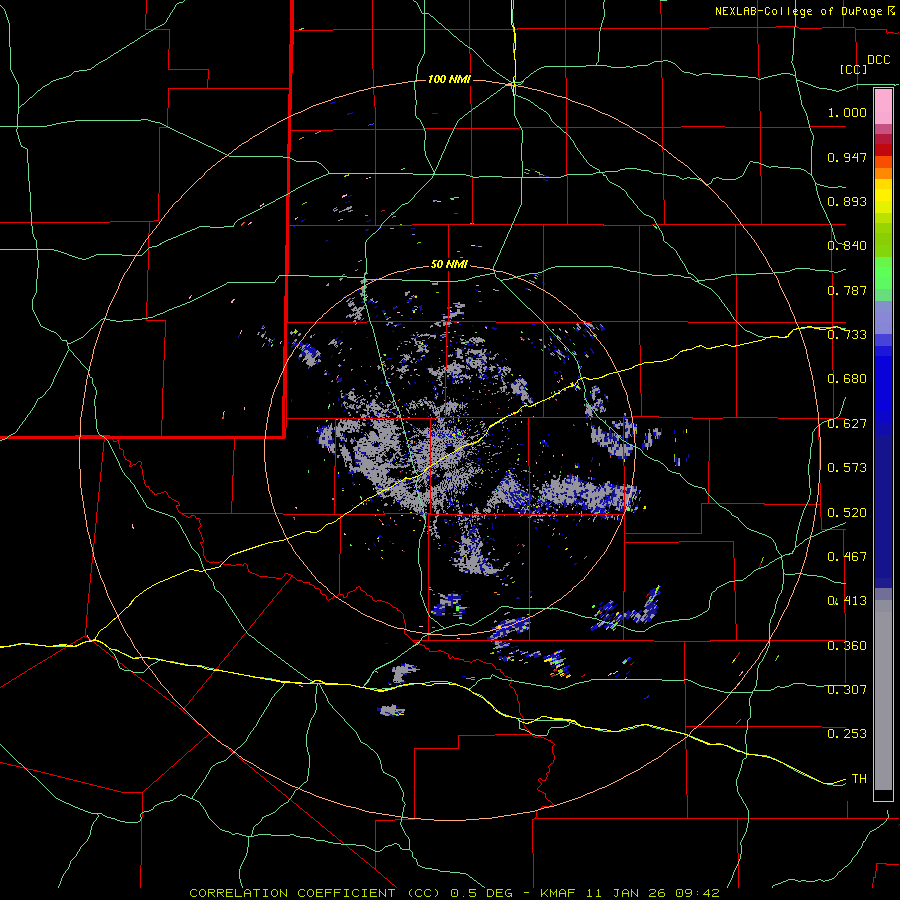Click the 0.840 legend value
Image resolution: width=900 pixels, height=900 pixels.
pyautogui.click(x=847, y=246)
